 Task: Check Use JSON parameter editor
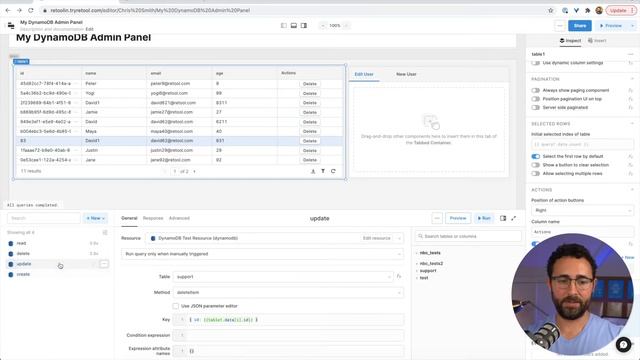pyautogui.click(x=176, y=306)
